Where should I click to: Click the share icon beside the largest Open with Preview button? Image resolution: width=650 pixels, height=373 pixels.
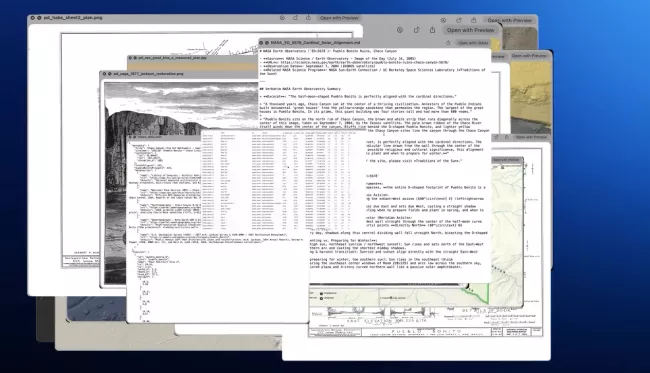[432, 30]
